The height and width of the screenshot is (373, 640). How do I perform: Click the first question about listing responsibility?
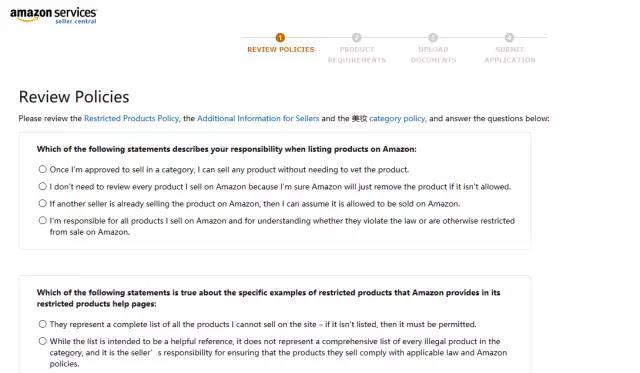(x=227, y=149)
